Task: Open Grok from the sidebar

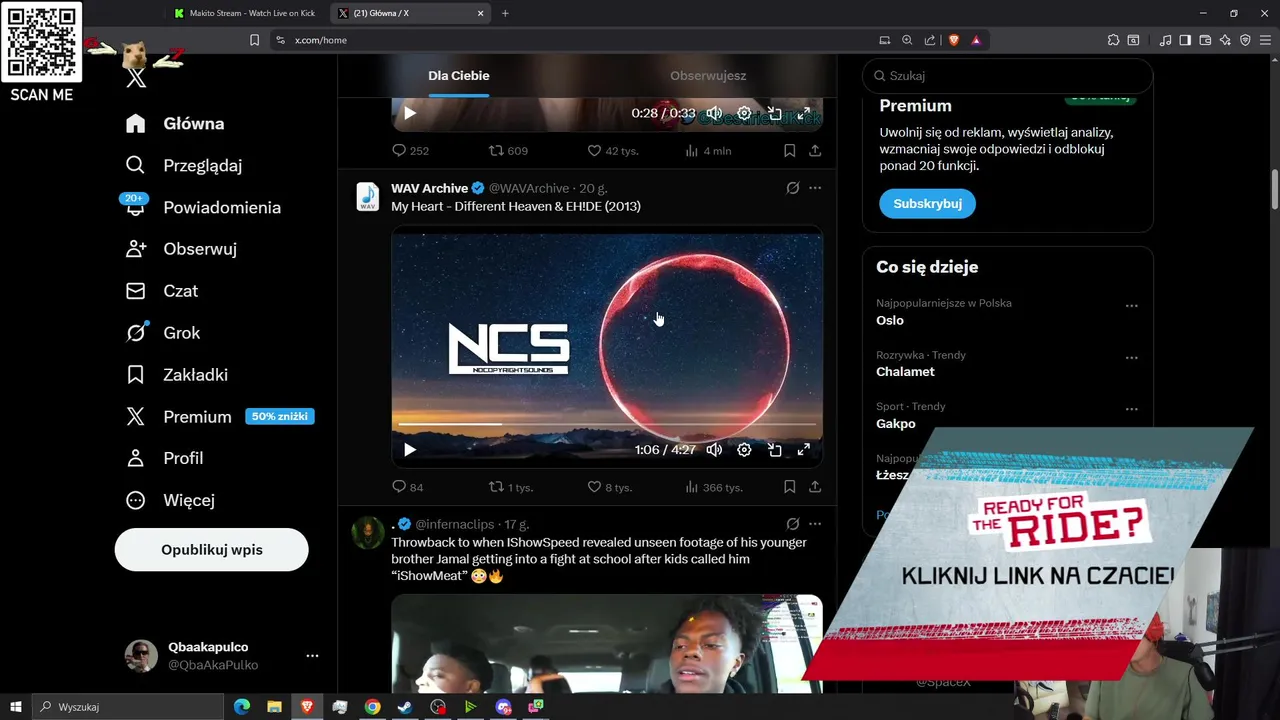Action: (163, 333)
